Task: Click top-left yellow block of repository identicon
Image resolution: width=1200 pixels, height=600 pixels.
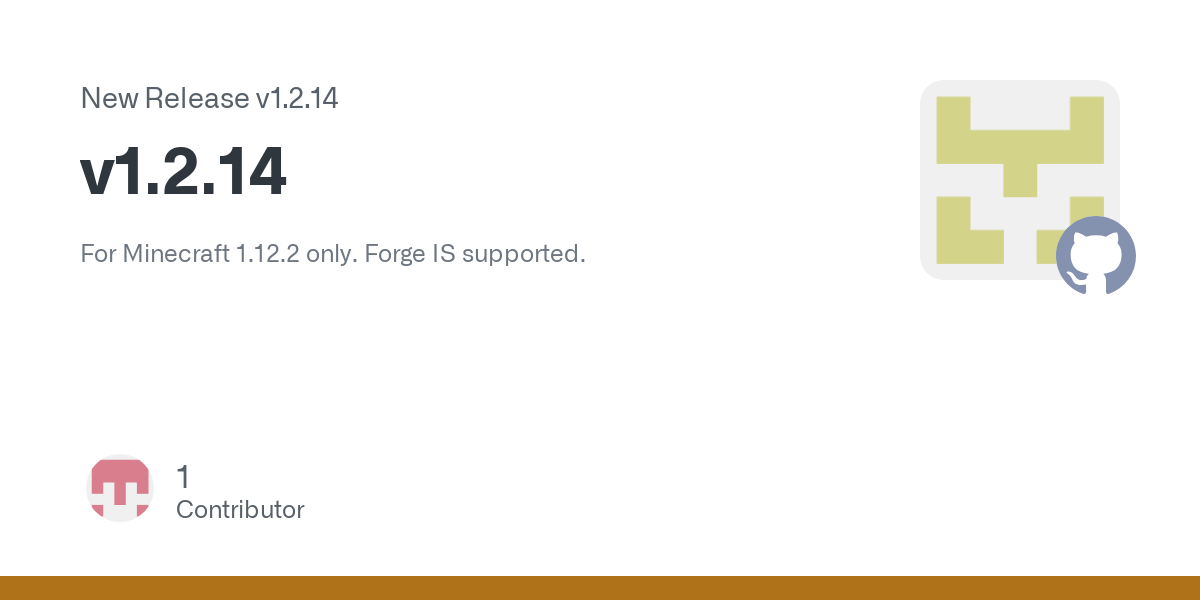Action: point(953,130)
